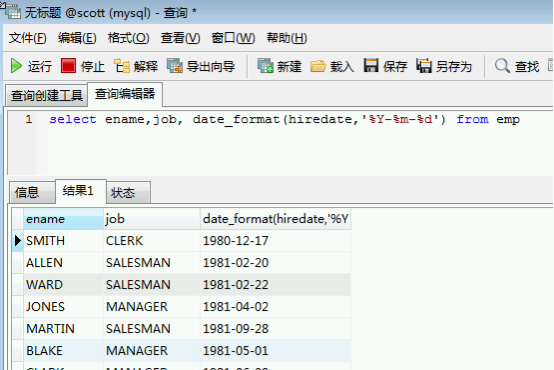Screen dimensions: 554x370
Task: Open the 查看(V) menu
Action: pyautogui.click(x=181, y=38)
